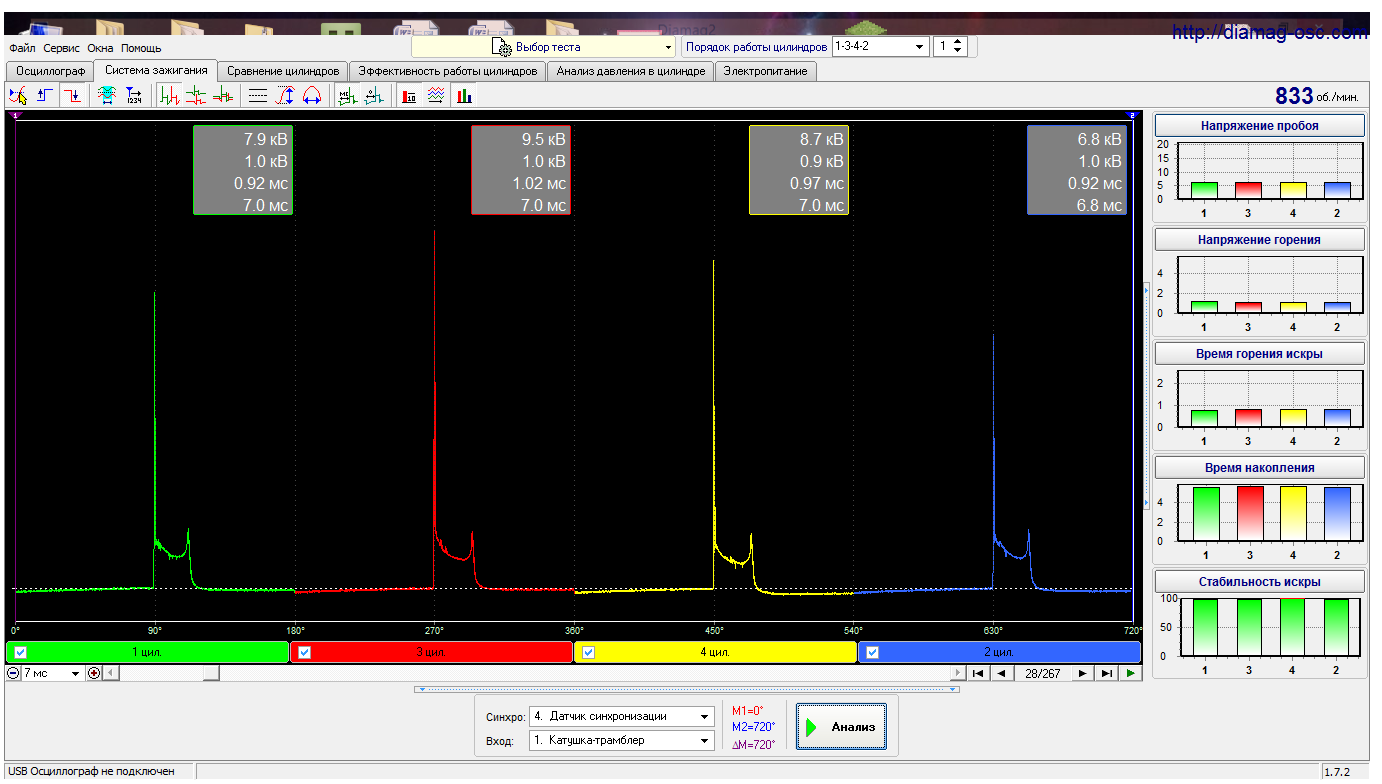Select the stacked cylinders display icon
This screenshot has height=784, width=1382.
click(197, 96)
